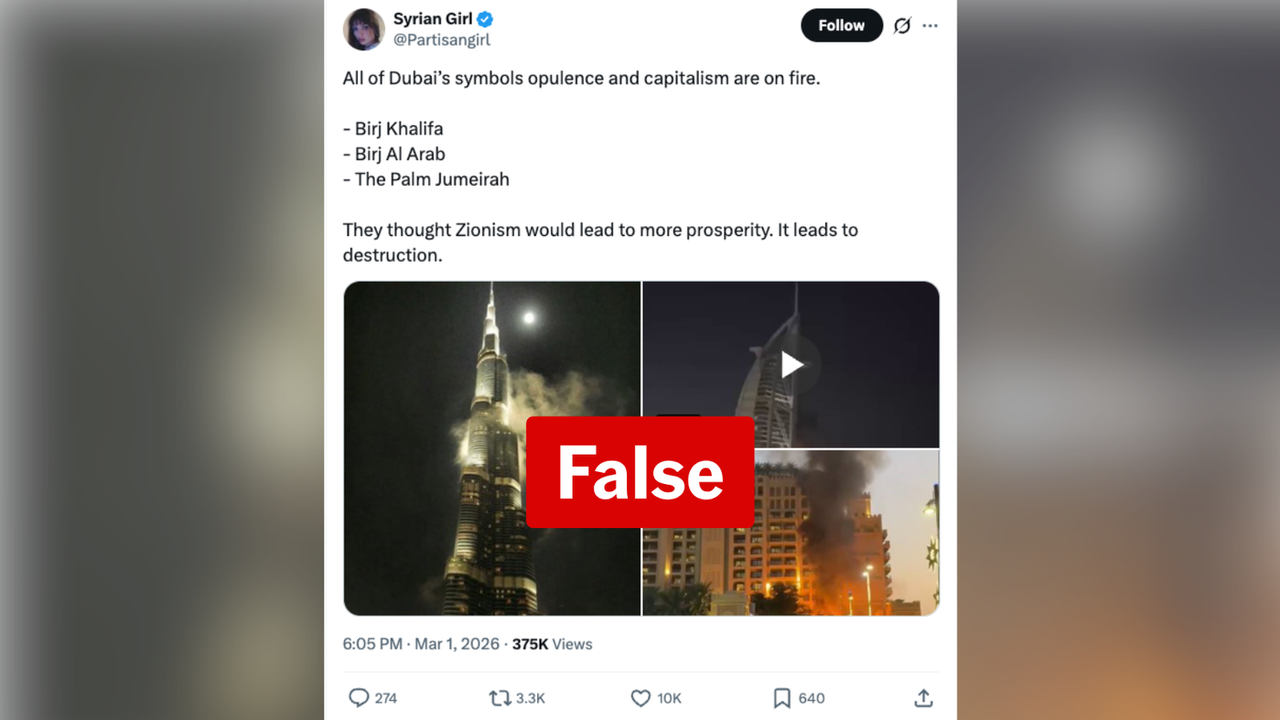This screenshot has height=720, width=1280.
Task: Open the more options menu via the ellipsis
Action: (x=930, y=25)
